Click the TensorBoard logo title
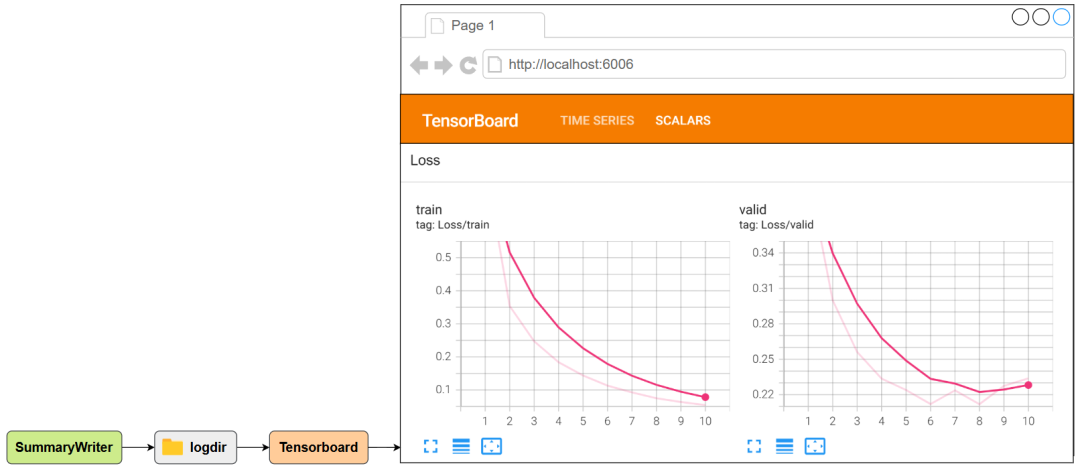 coord(470,121)
